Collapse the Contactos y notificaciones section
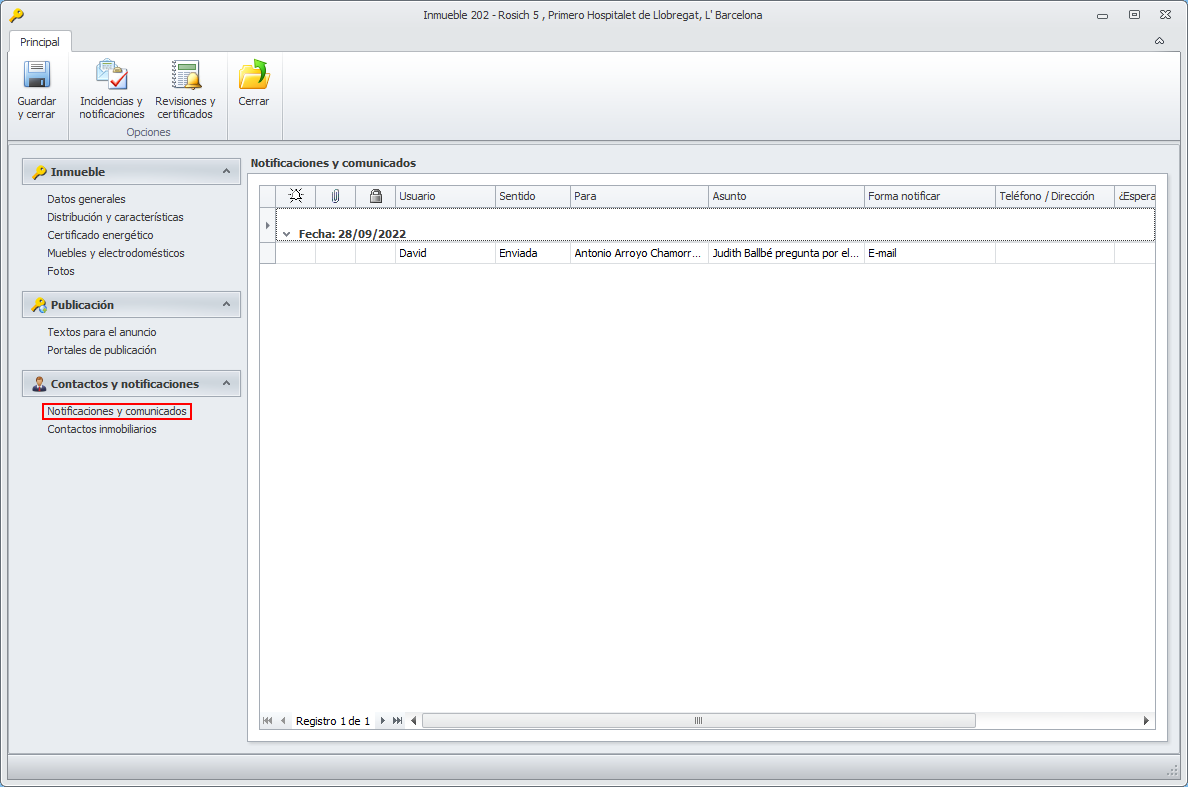 (x=226, y=384)
